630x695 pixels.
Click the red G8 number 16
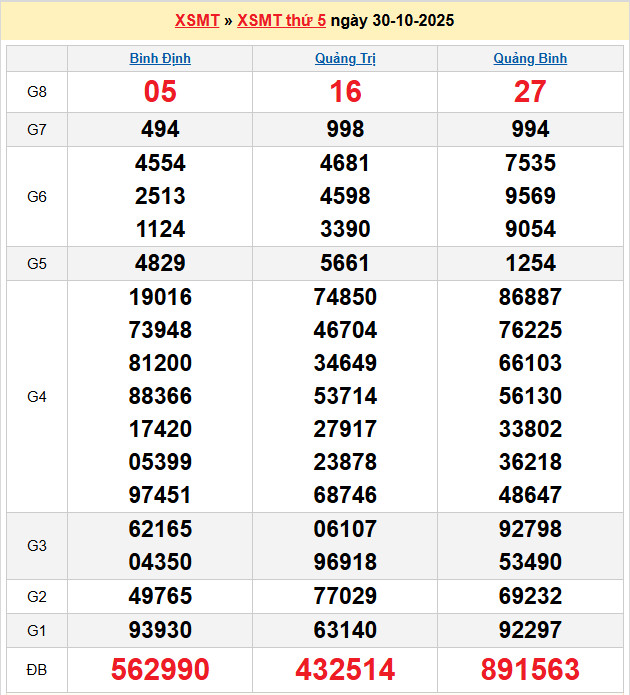pyautogui.click(x=345, y=92)
